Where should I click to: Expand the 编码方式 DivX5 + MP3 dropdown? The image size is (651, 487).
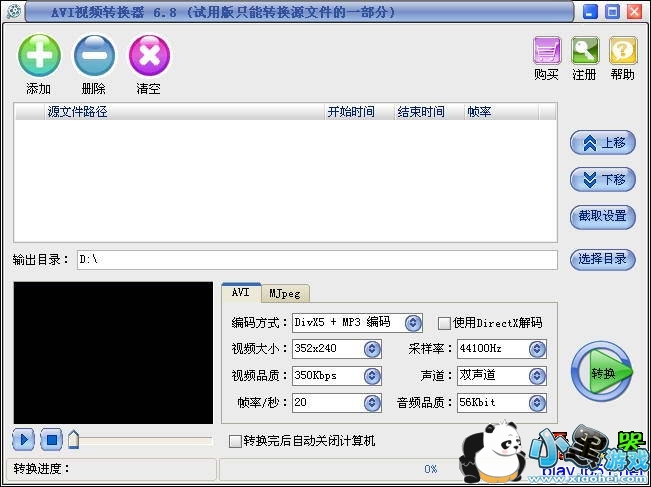413,323
